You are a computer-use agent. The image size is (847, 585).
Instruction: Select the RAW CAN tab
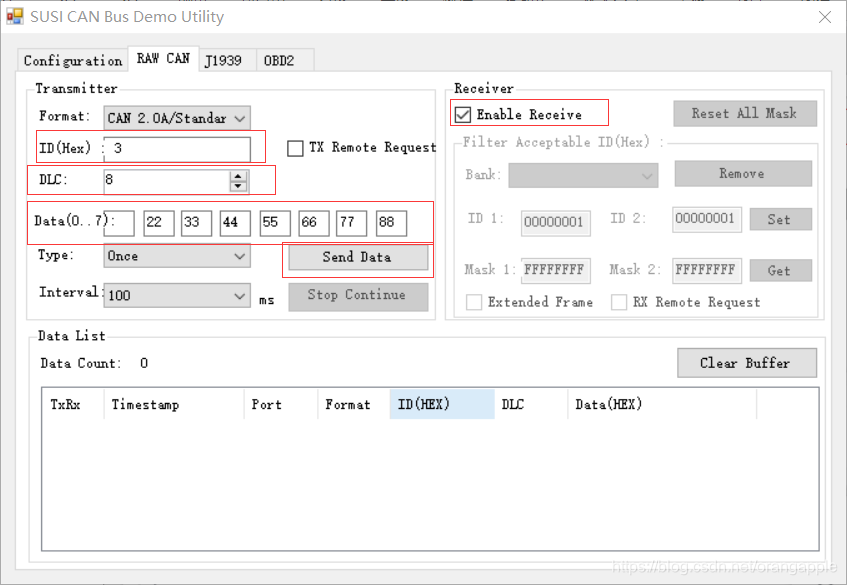tap(163, 58)
